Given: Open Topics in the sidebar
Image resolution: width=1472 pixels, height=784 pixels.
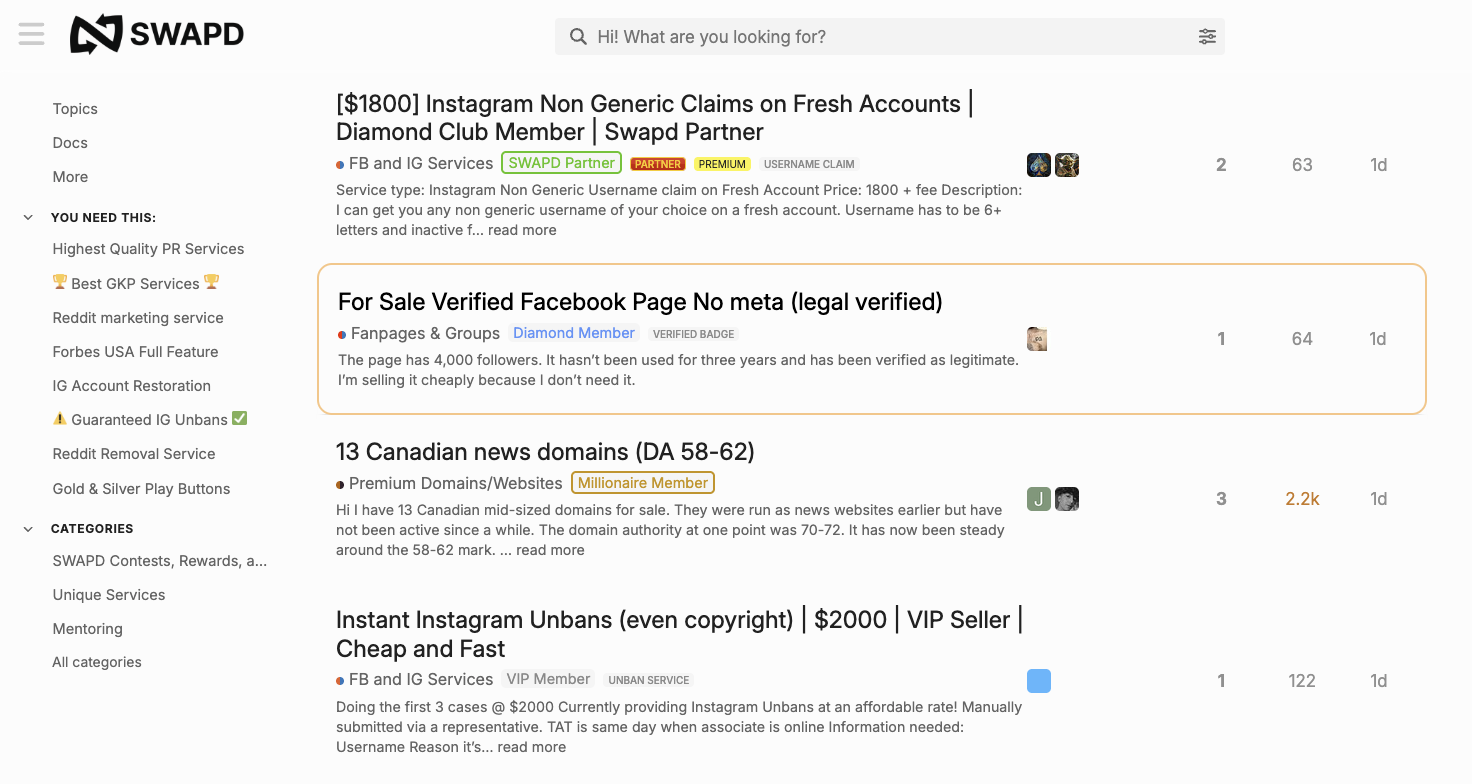Looking at the screenshot, I should pos(75,109).
